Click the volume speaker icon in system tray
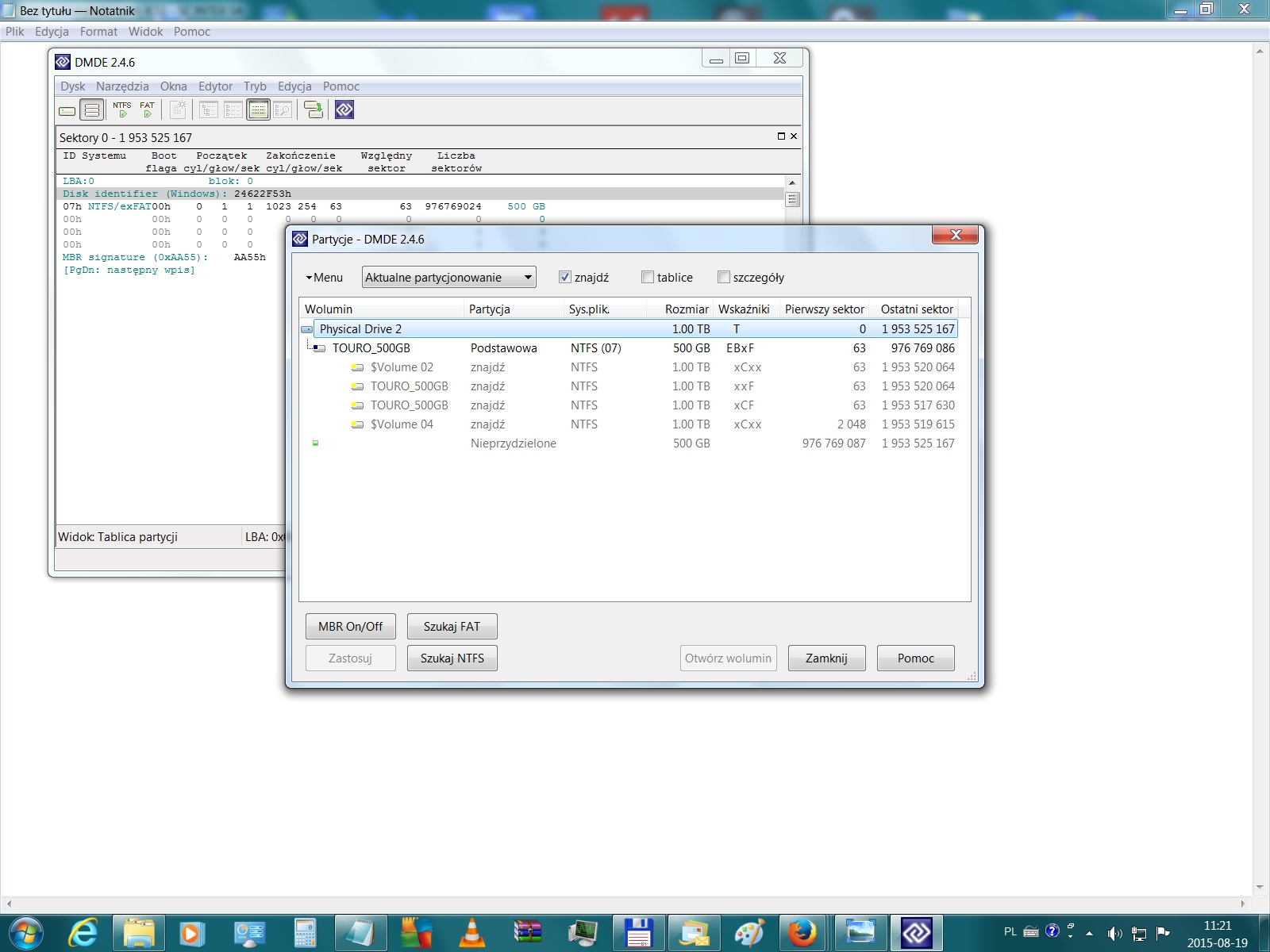 click(1114, 933)
